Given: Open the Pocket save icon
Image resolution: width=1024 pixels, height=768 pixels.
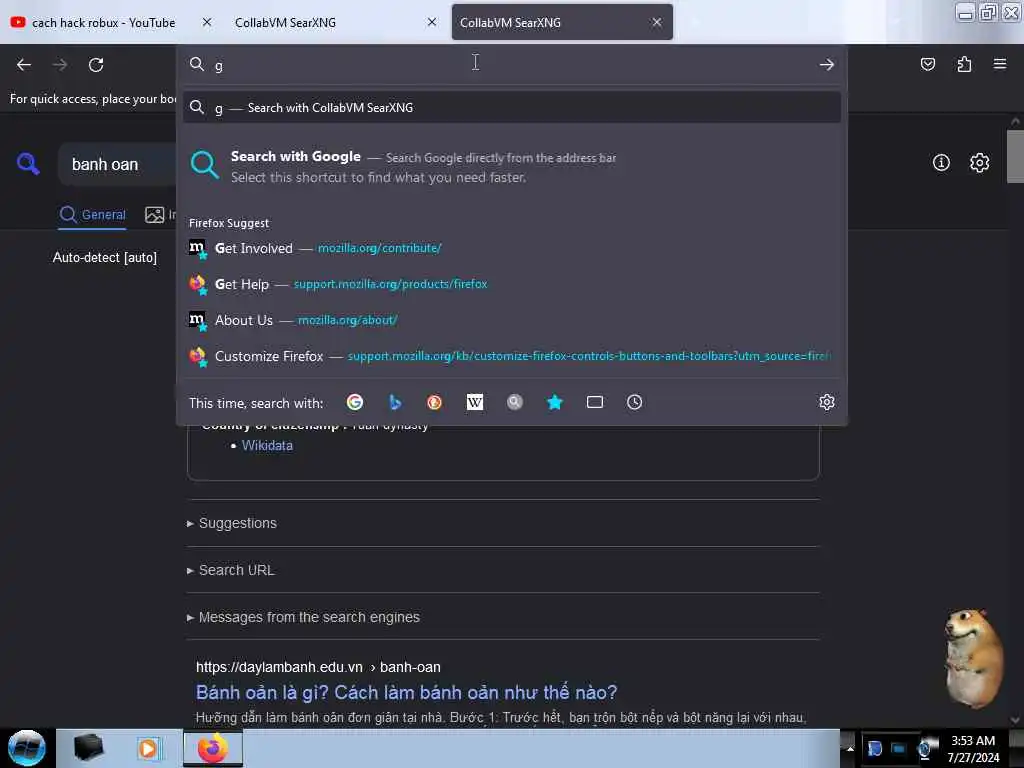Looking at the screenshot, I should click(x=928, y=64).
